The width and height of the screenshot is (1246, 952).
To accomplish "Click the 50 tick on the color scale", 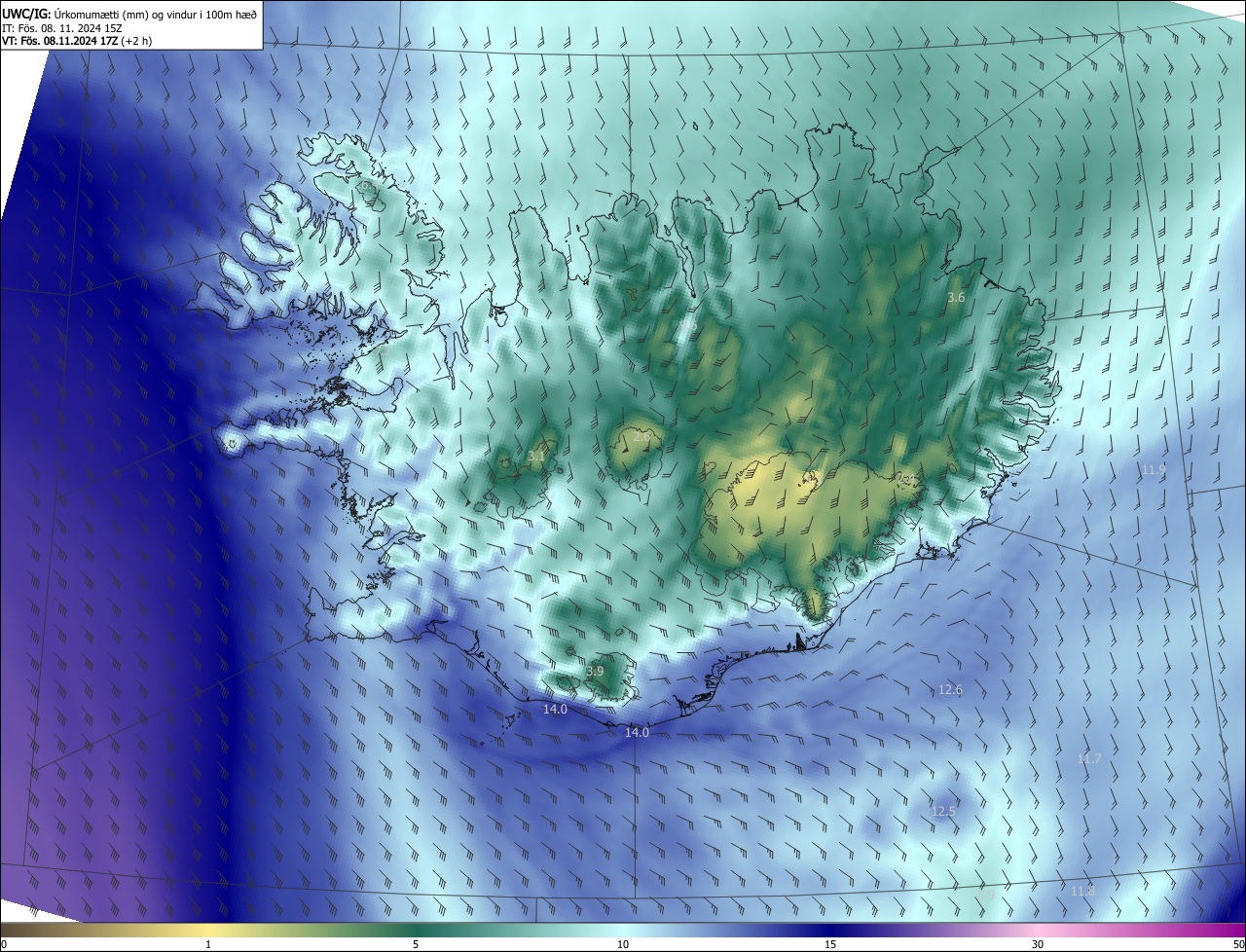I will tap(1238, 945).
